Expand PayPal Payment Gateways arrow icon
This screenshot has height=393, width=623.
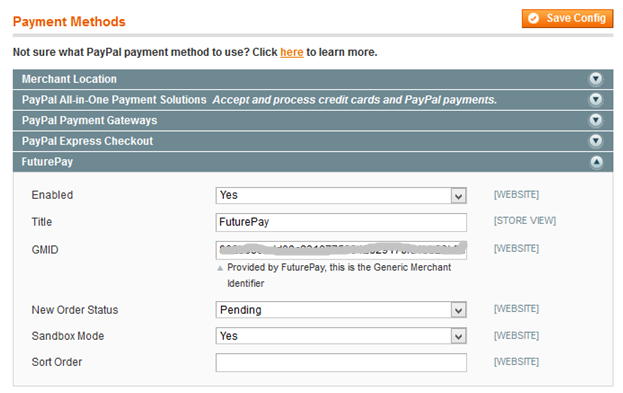pyautogui.click(x=595, y=120)
